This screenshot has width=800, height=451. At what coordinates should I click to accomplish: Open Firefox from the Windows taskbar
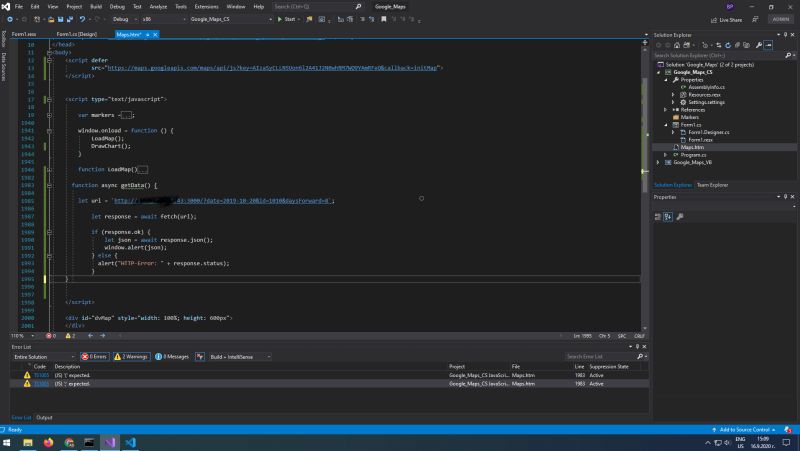point(48,442)
